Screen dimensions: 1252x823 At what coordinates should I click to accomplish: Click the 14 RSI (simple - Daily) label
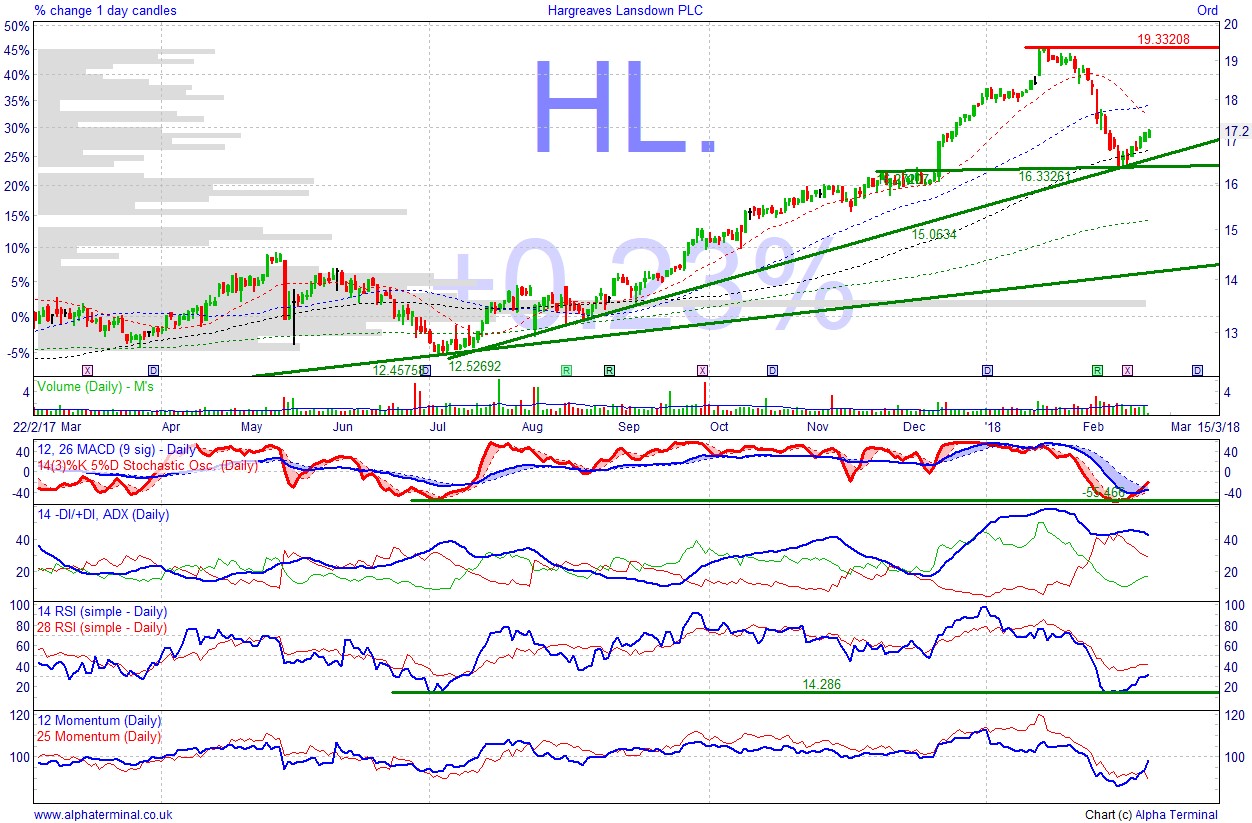[x=101, y=612]
